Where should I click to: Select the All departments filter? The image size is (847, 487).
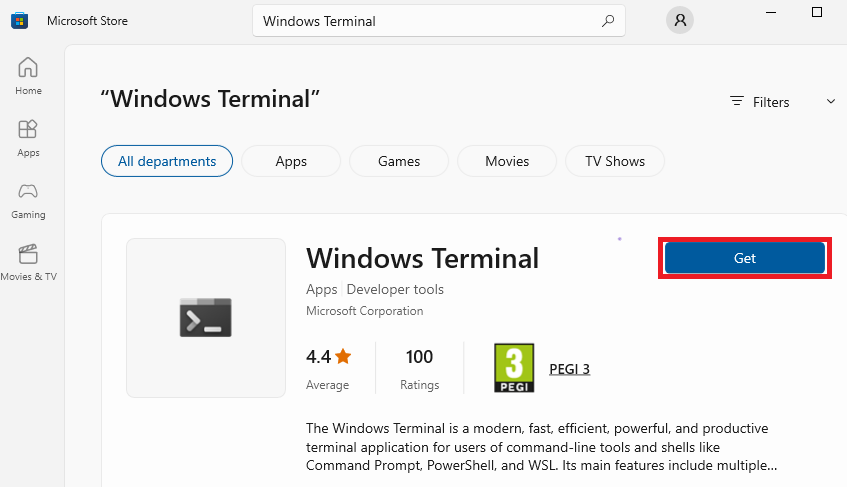167,161
